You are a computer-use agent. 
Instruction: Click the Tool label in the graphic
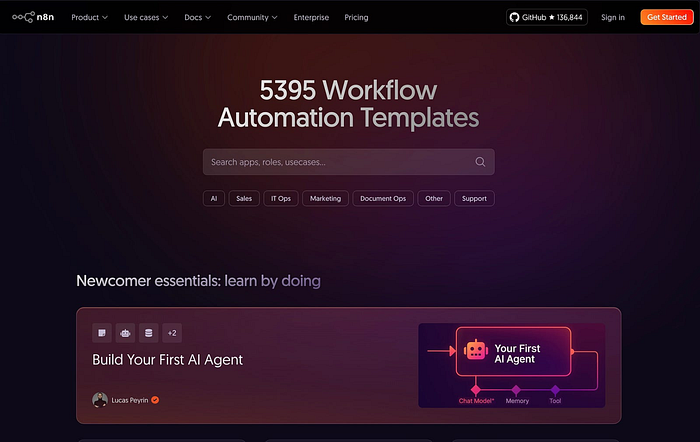coord(555,401)
